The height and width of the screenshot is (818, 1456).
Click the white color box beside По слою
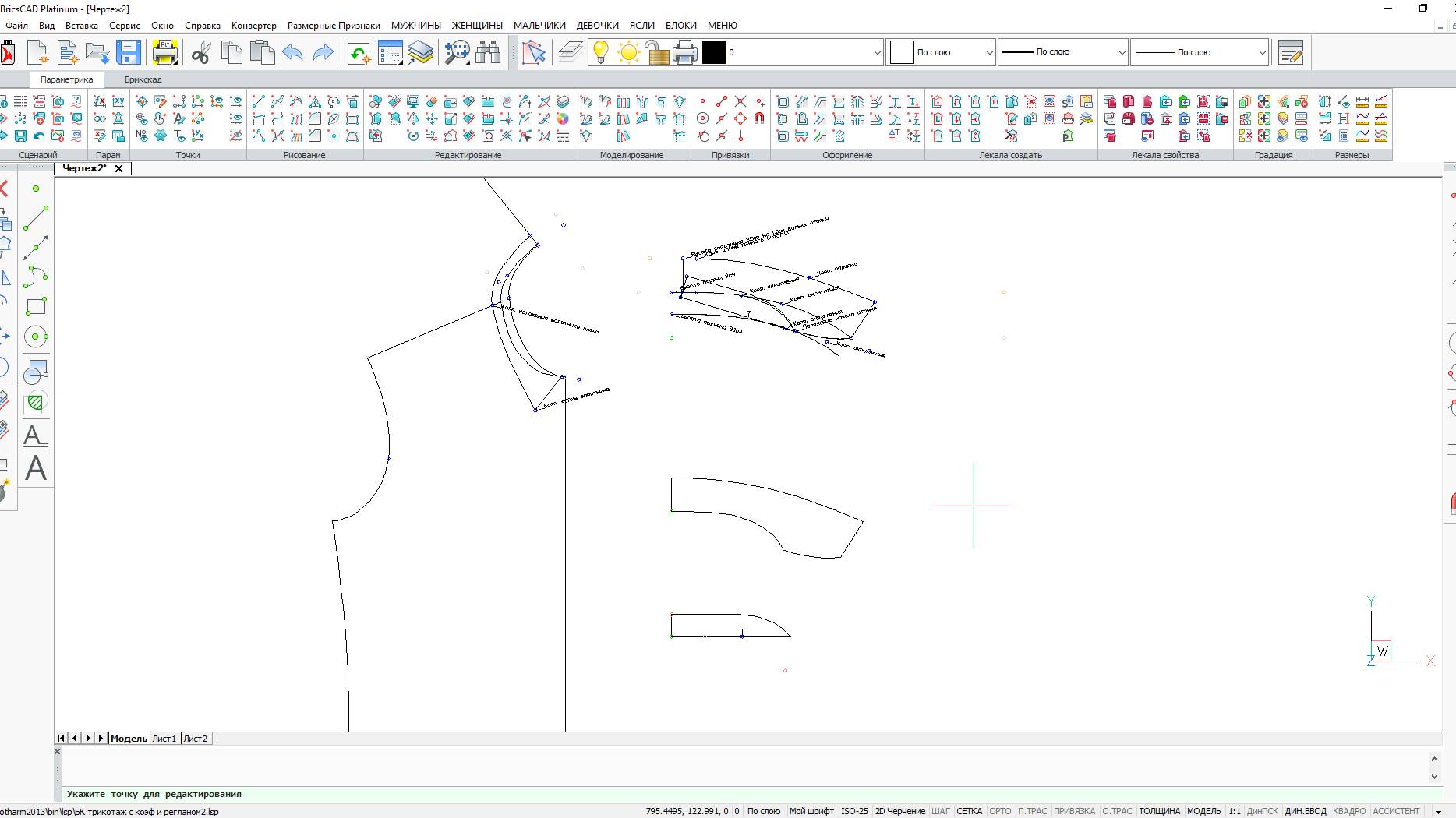coord(901,52)
